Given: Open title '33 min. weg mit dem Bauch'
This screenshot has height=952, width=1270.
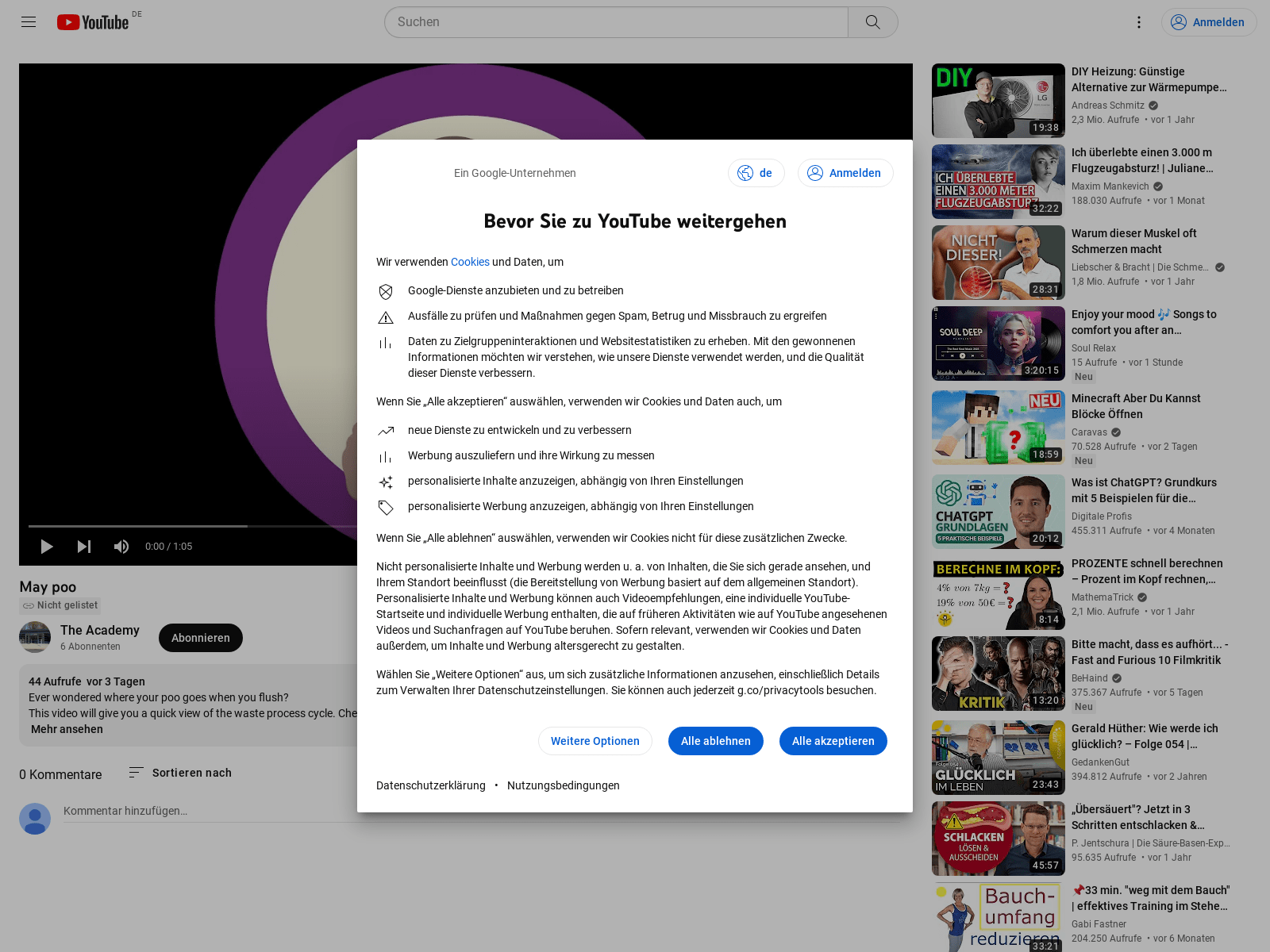Looking at the screenshot, I should click(1151, 898).
